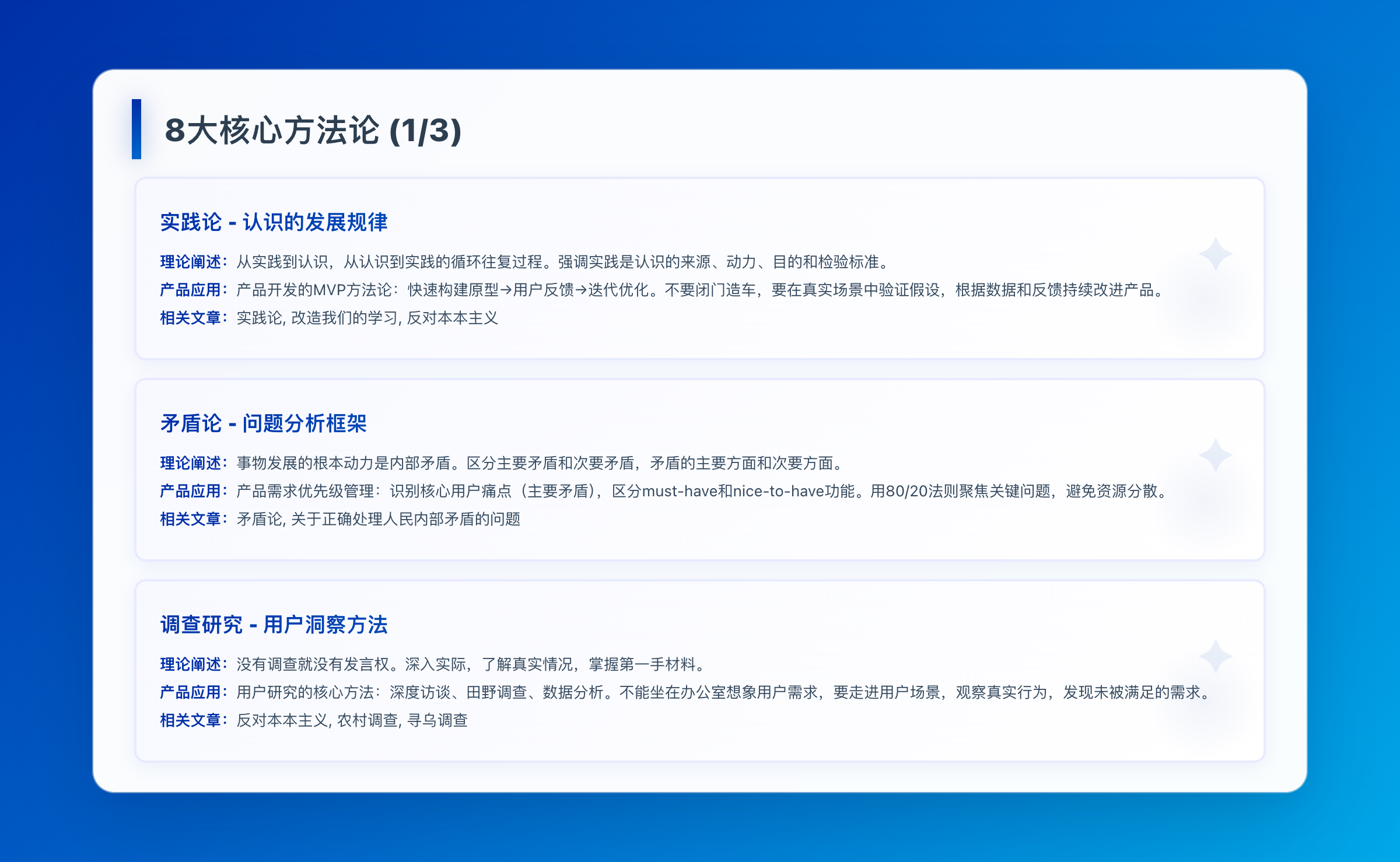
Task: Click 理论阐述 label in 实践论 card
Action: pyautogui.click(x=191, y=262)
